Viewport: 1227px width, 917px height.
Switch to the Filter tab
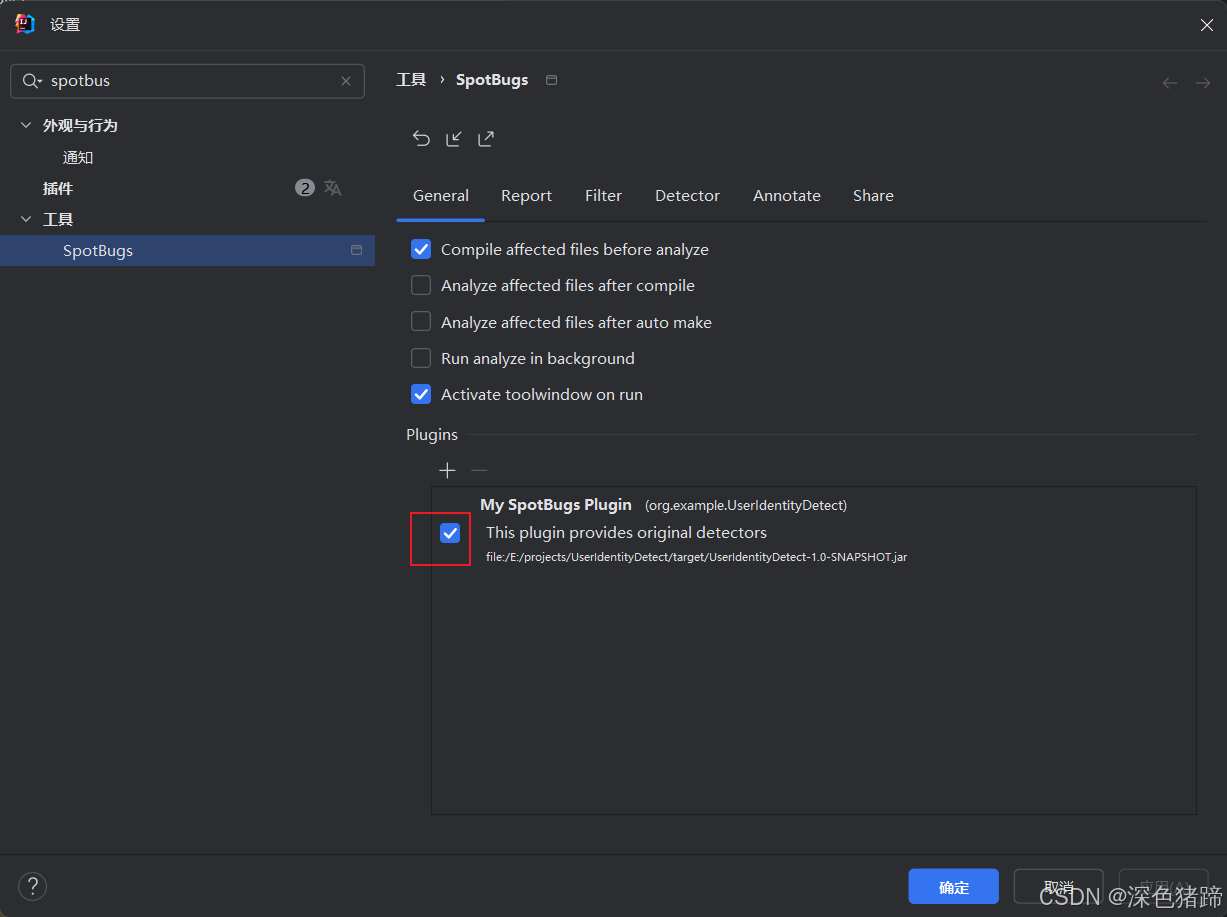click(603, 196)
